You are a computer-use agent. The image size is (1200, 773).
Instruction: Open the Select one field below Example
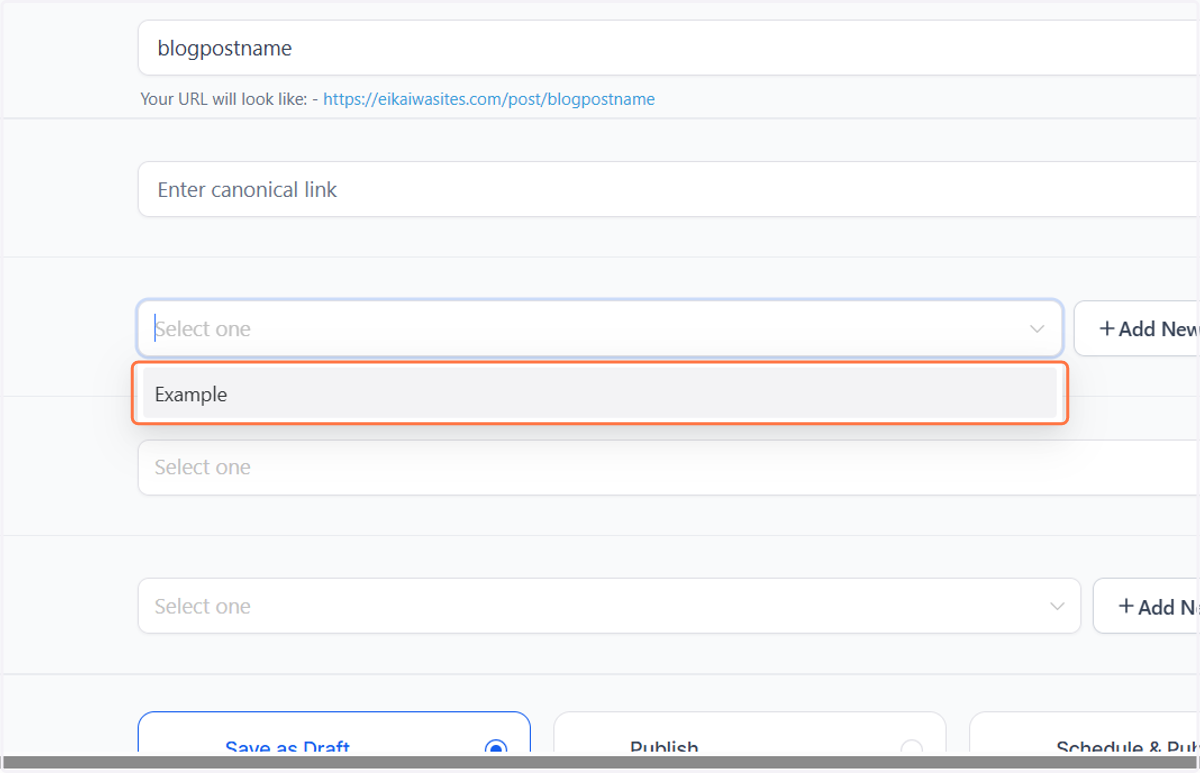click(668, 467)
